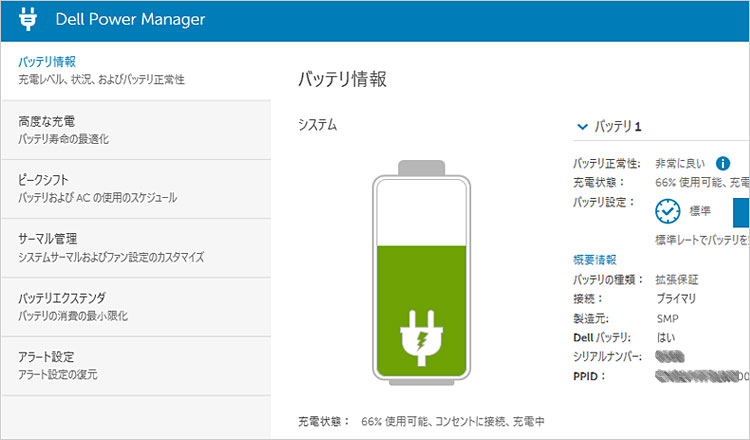Screen dimensions: 750x440
Task: Click the SMP manufacturer value
Action: pyautogui.click(x=667, y=319)
